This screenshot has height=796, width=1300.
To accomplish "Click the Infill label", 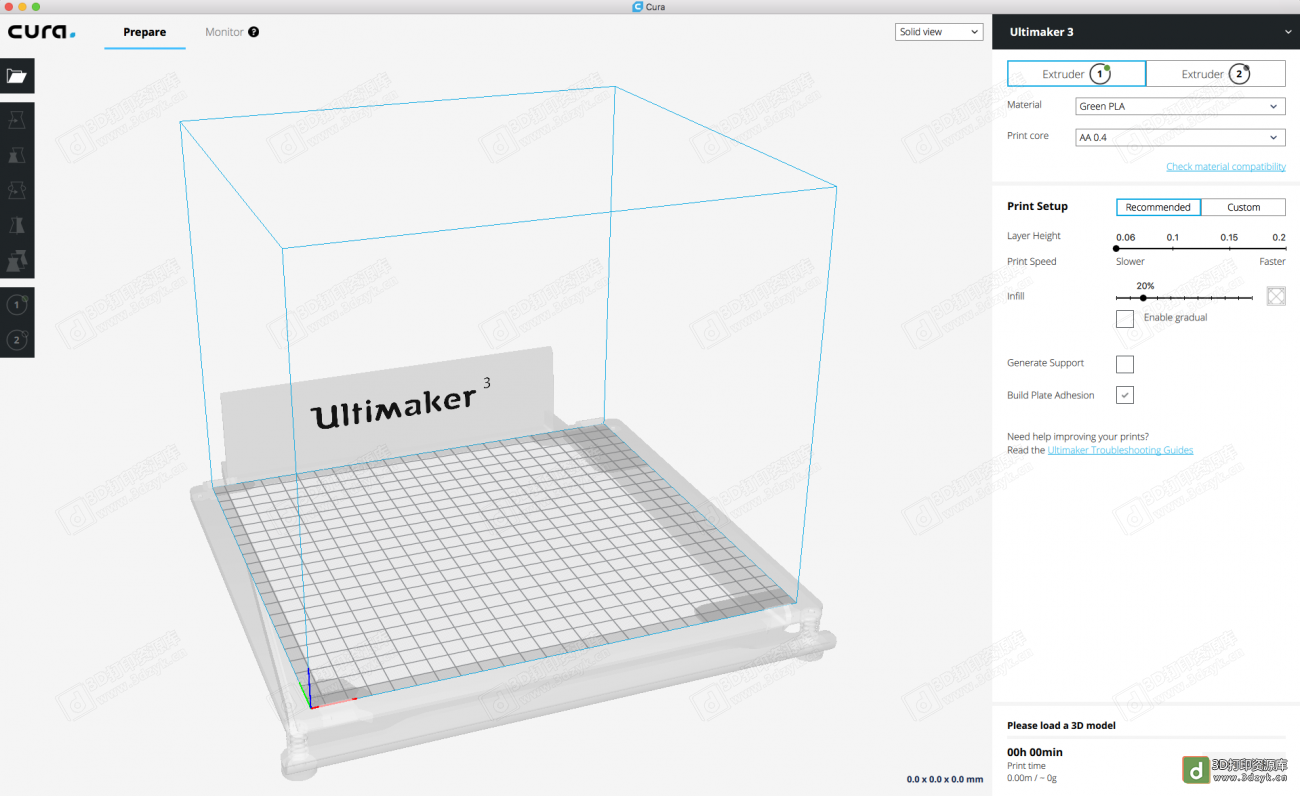I will [x=1015, y=296].
